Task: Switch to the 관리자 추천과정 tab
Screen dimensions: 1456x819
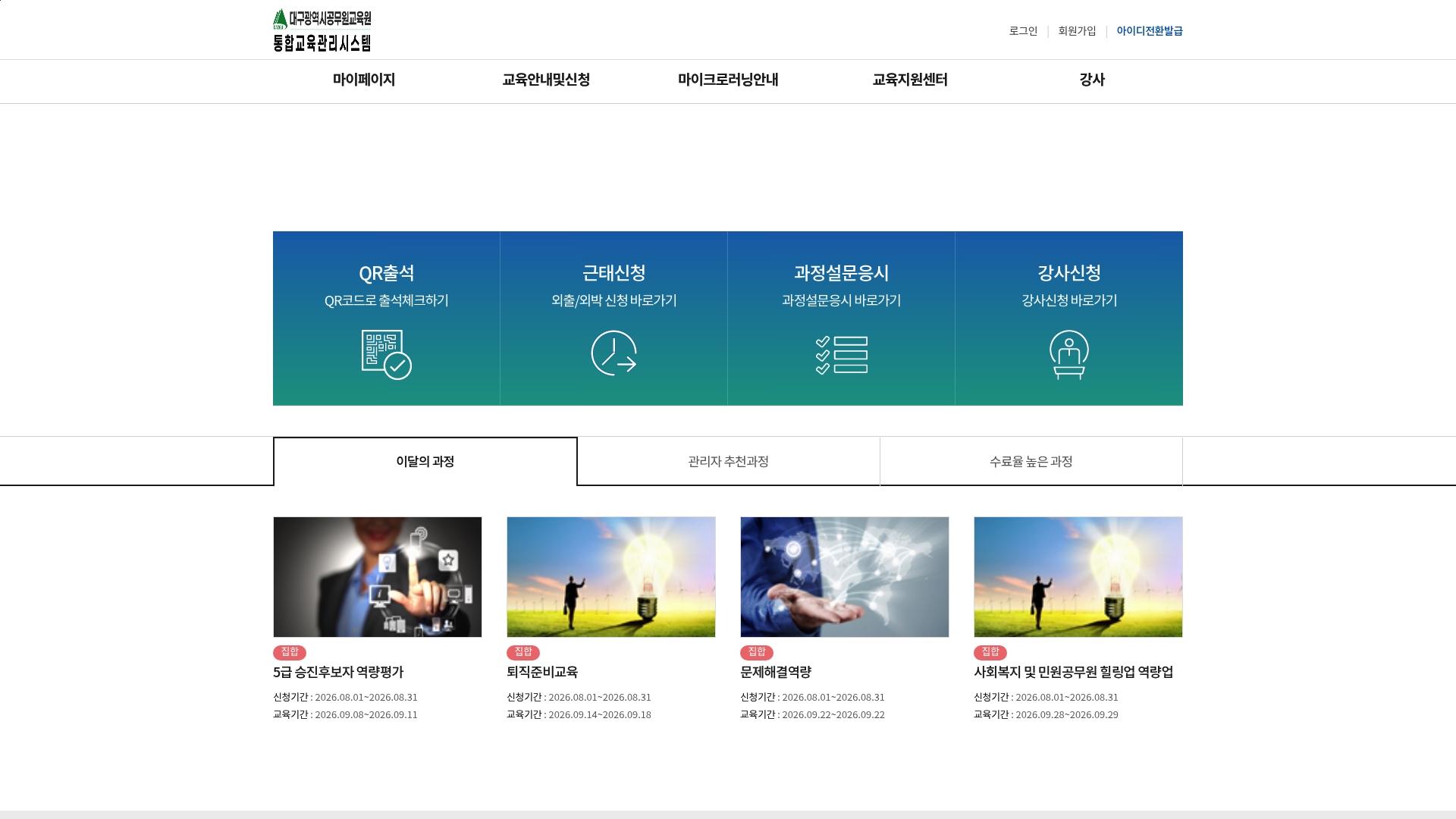Action: click(x=728, y=461)
